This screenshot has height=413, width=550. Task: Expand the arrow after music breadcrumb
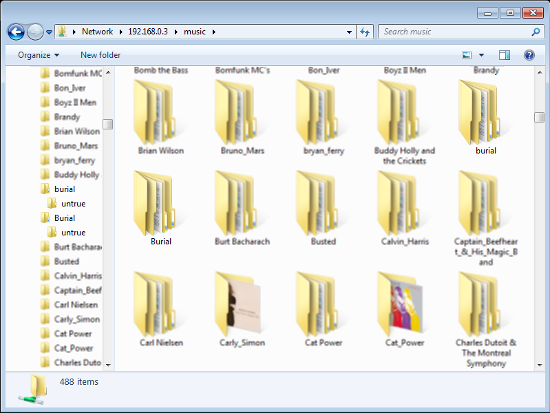(x=214, y=32)
